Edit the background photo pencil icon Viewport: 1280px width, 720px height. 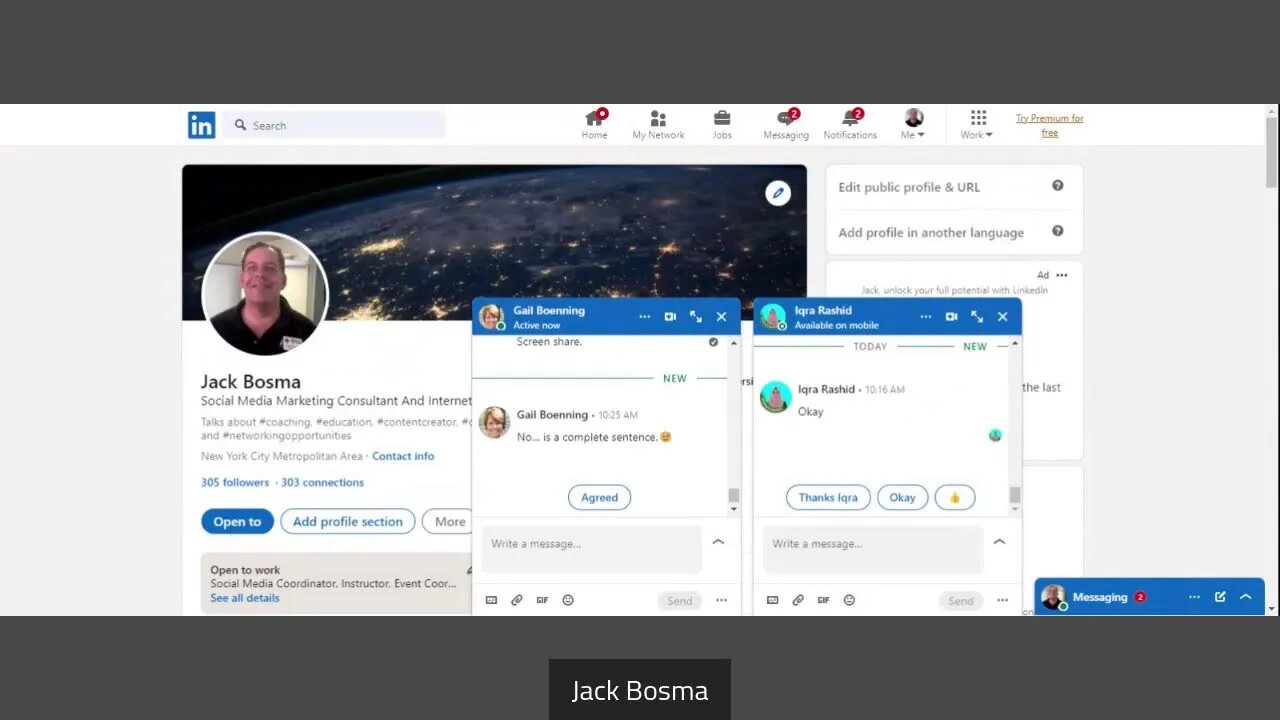[x=778, y=193]
